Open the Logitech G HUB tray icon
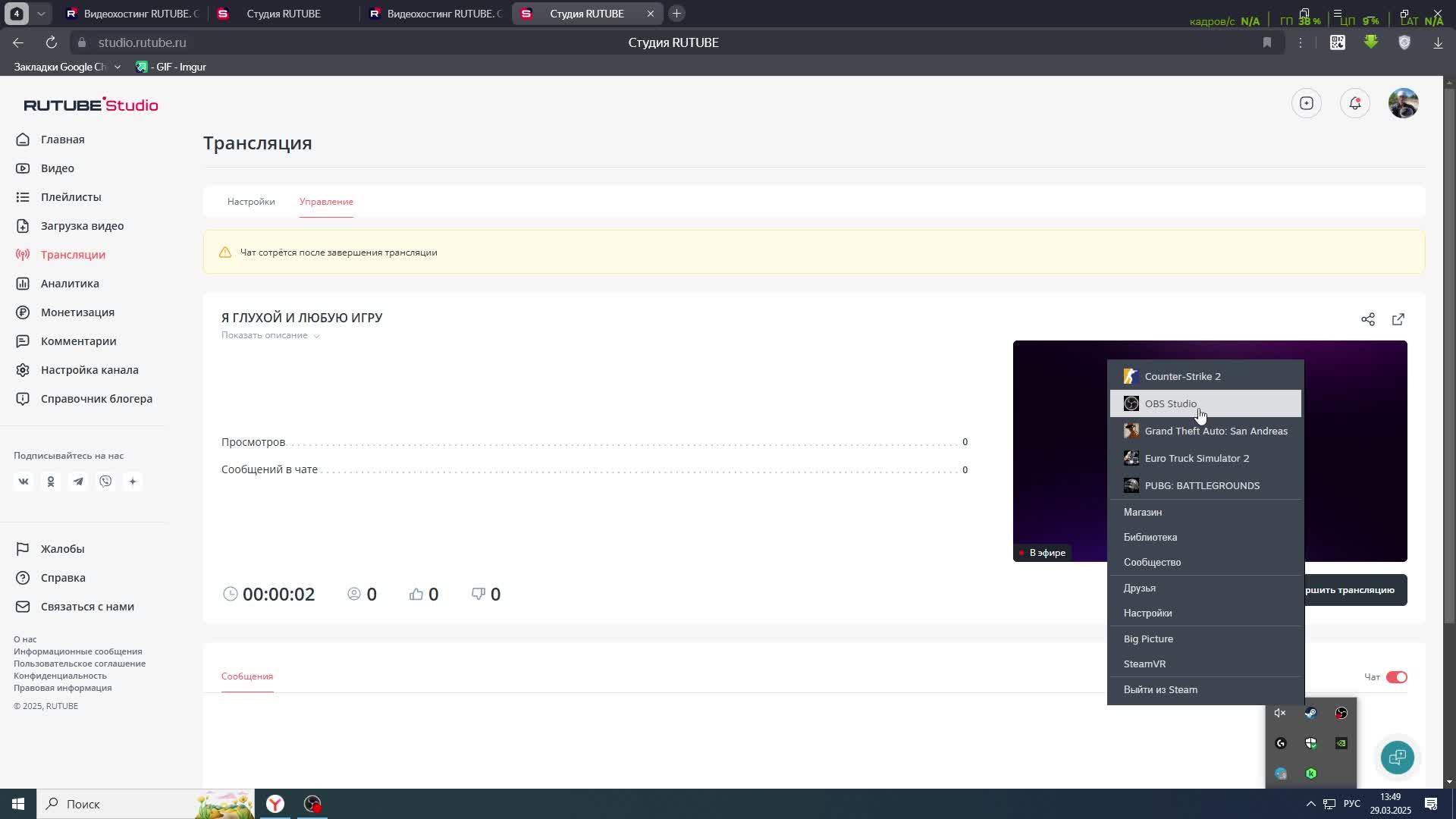This screenshot has height=819, width=1456. click(x=1280, y=743)
